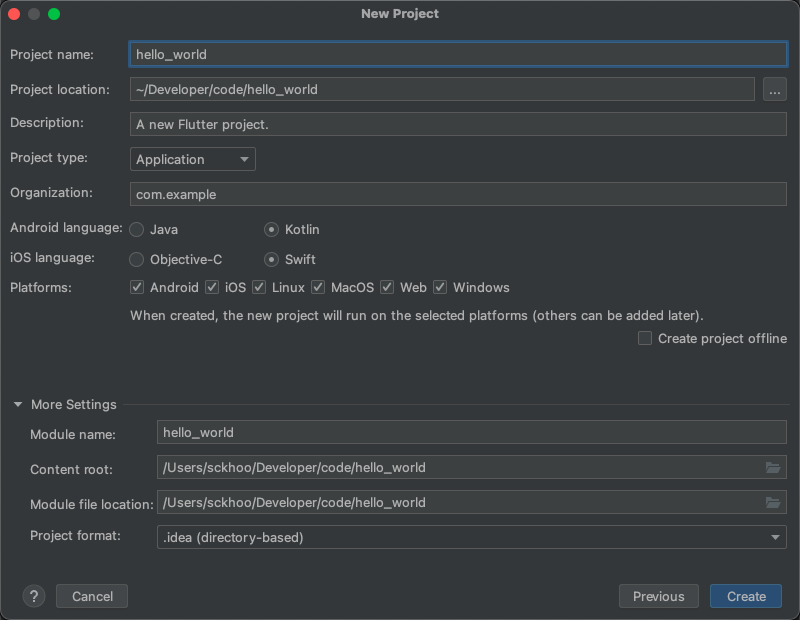This screenshot has height=620, width=800.
Task: Click folder icon in Module file location field
Action: pyautogui.click(x=772, y=503)
